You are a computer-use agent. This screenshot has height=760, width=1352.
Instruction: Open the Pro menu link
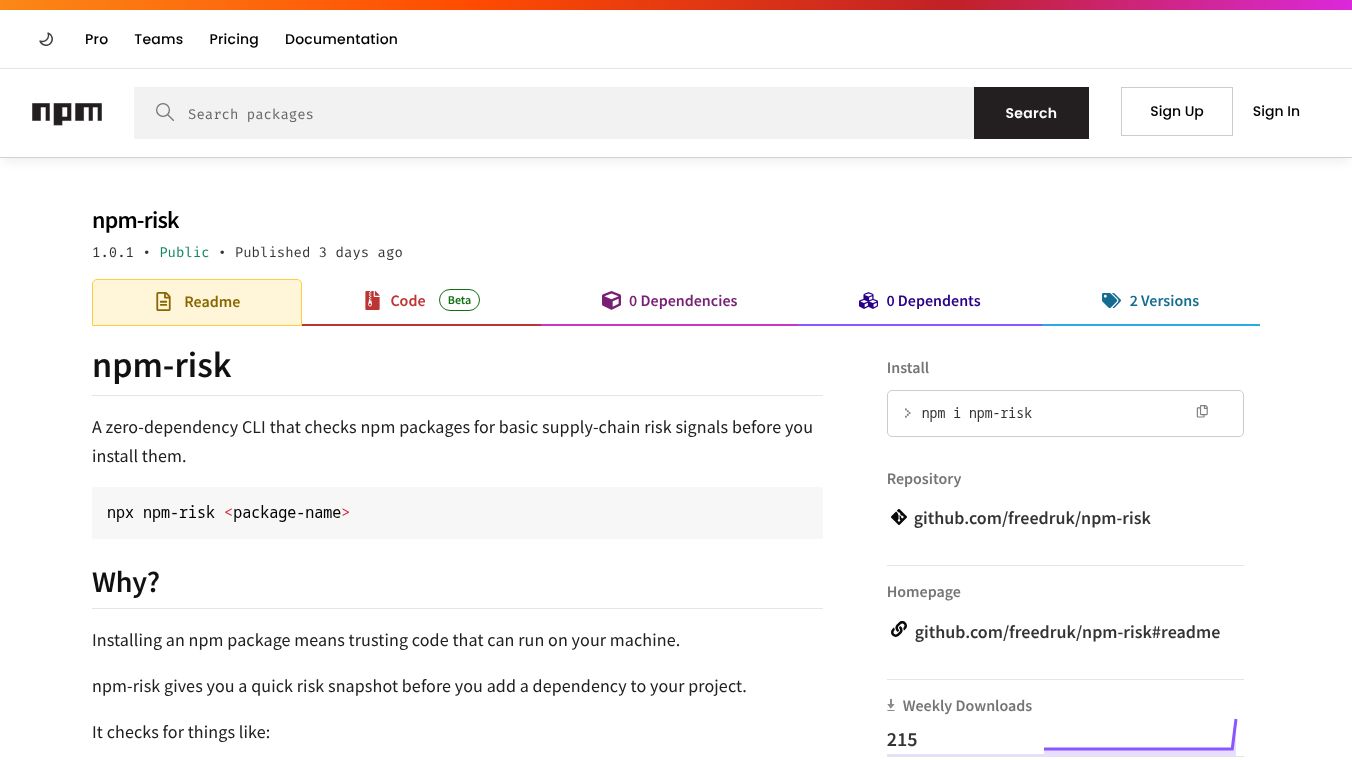(x=96, y=39)
